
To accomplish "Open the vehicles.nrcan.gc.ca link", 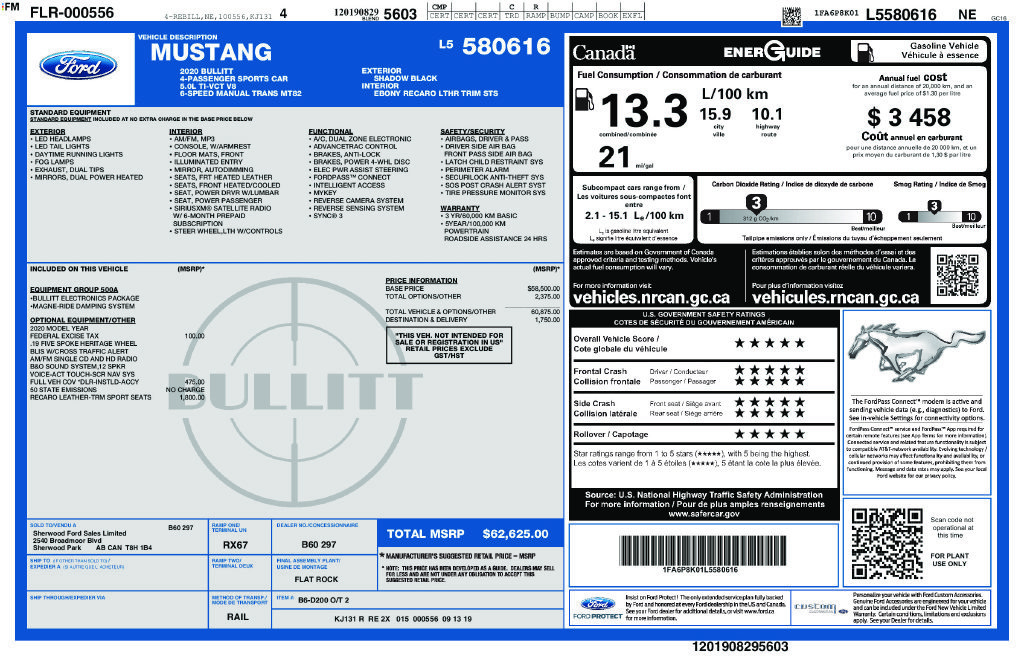I will pos(650,298).
